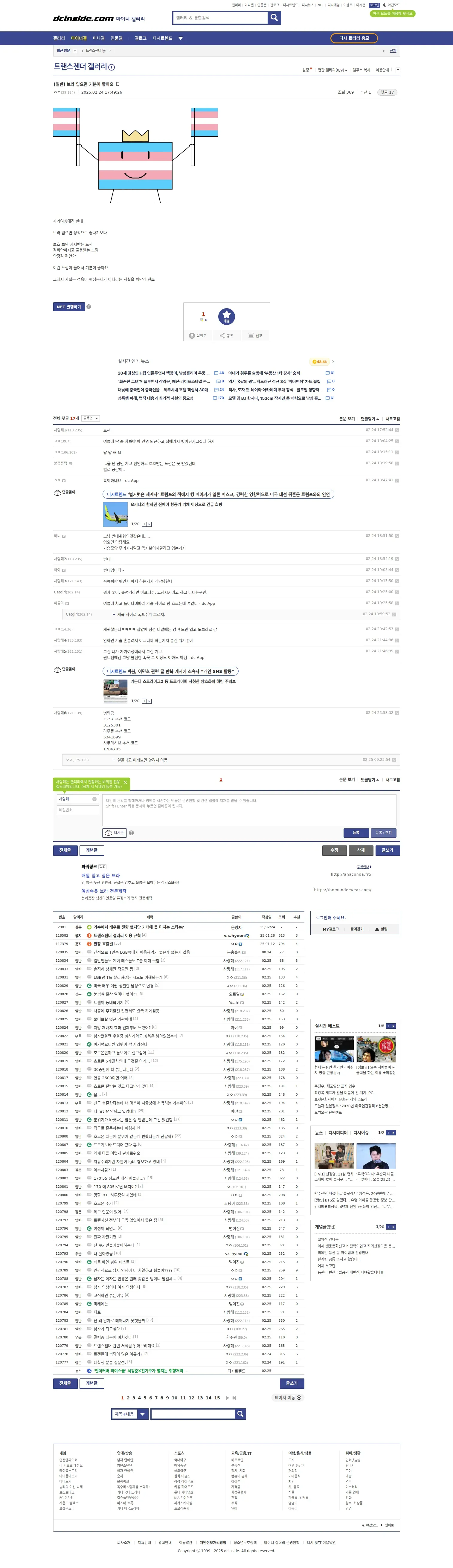Click the 공유 share icon

click(x=227, y=335)
